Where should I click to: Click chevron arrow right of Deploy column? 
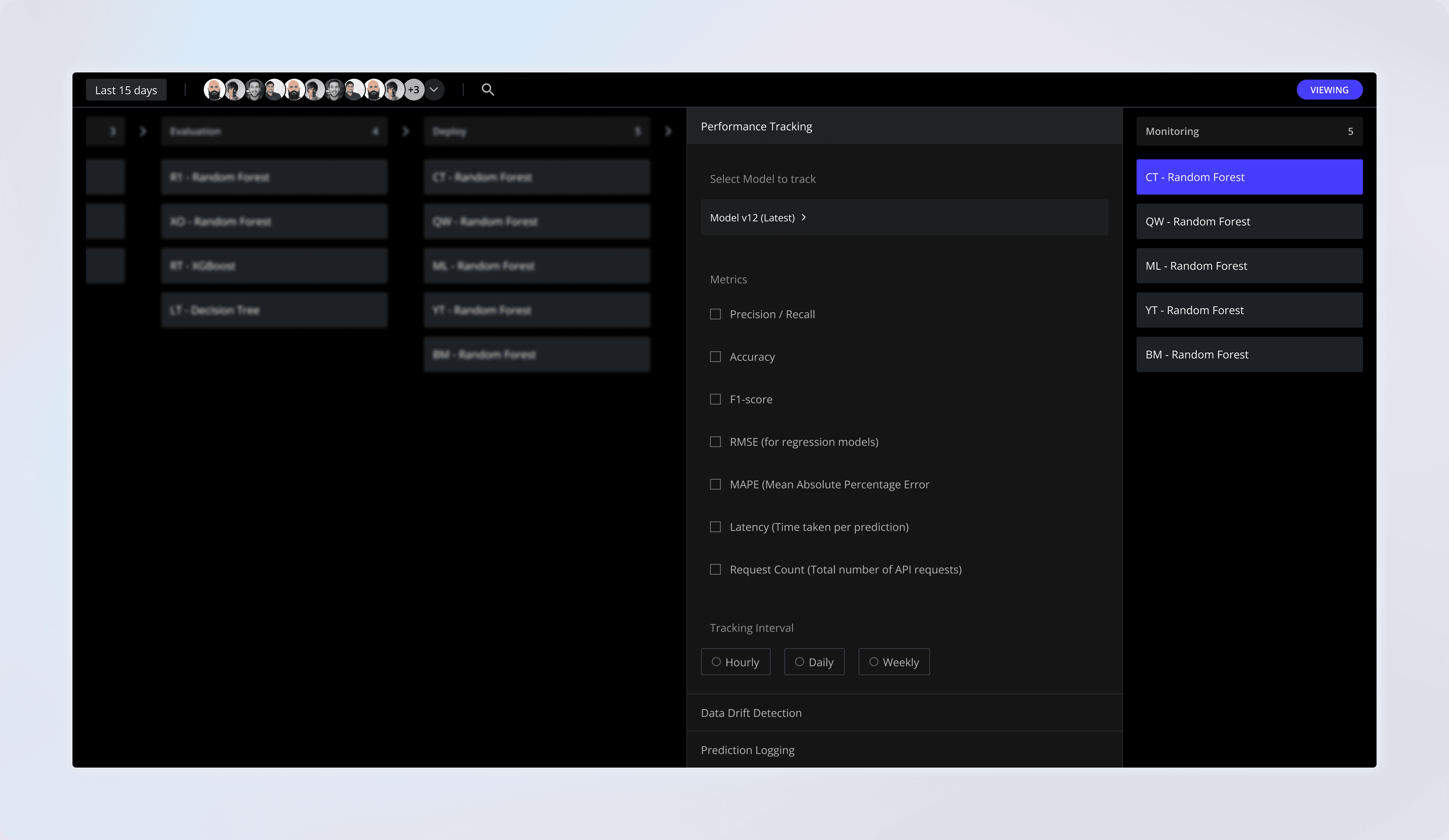pyautogui.click(x=668, y=132)
